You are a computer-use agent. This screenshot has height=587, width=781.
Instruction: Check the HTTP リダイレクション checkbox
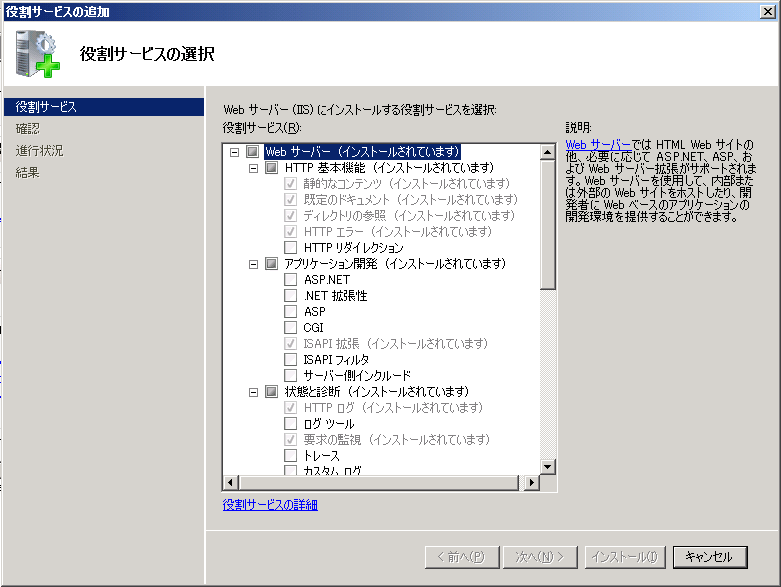(290, 247)
